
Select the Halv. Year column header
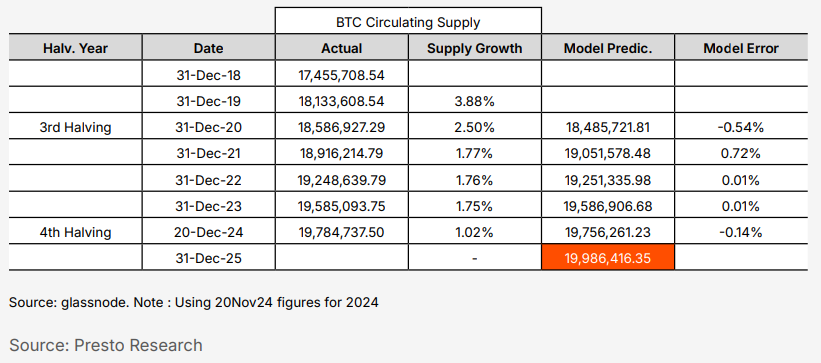pos(75,48)
